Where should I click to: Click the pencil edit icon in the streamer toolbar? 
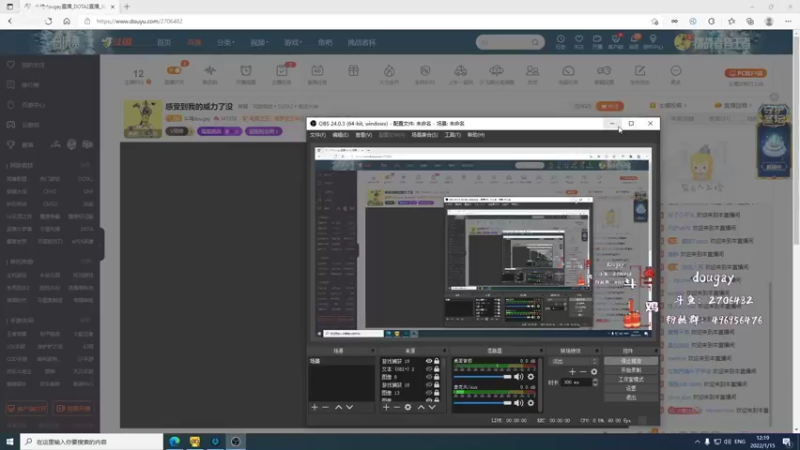point(640,70)
